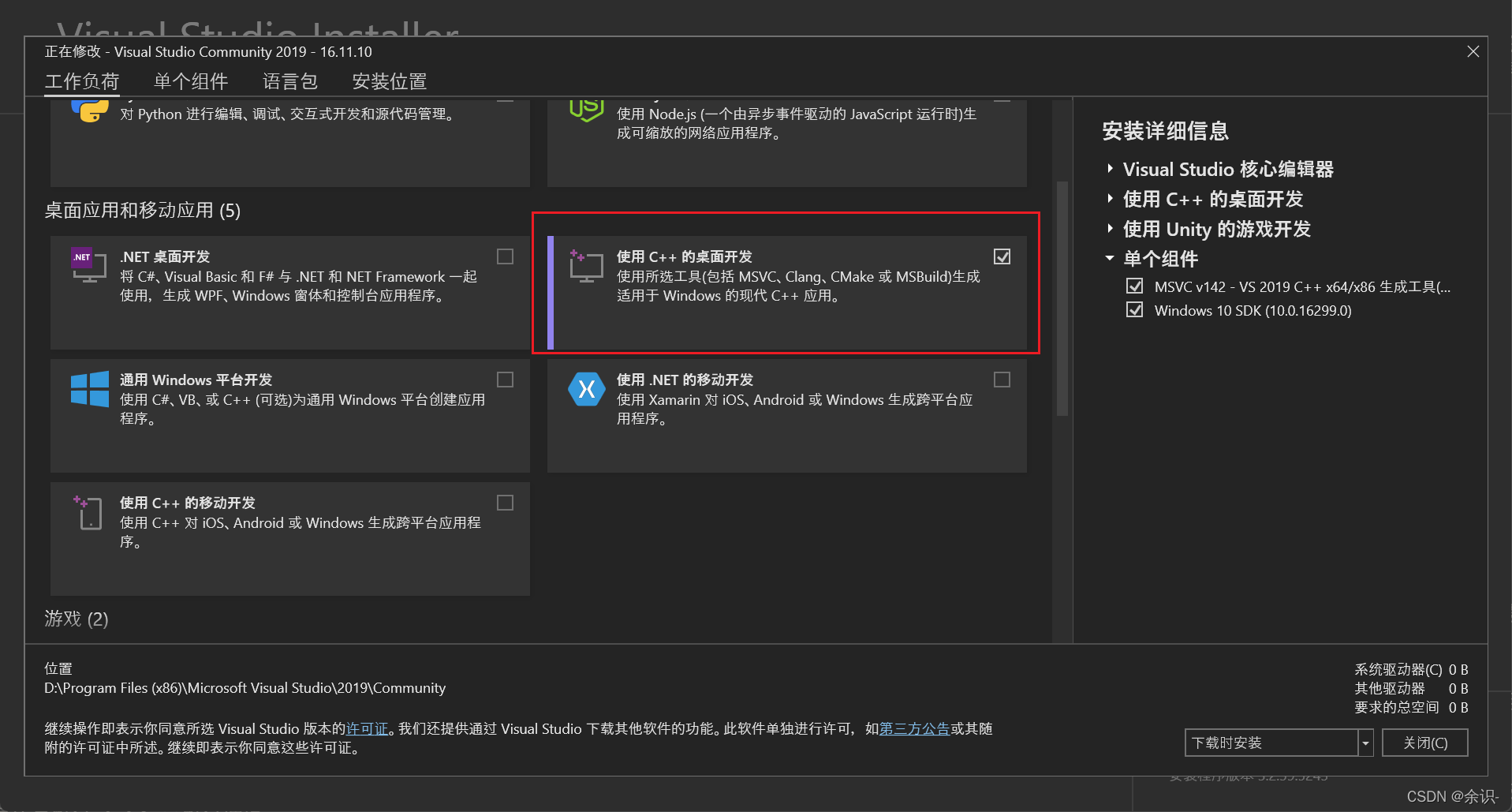
Task: Check the .NET 桌面开发 workload checkbox
Action: [x=505, y=256]
